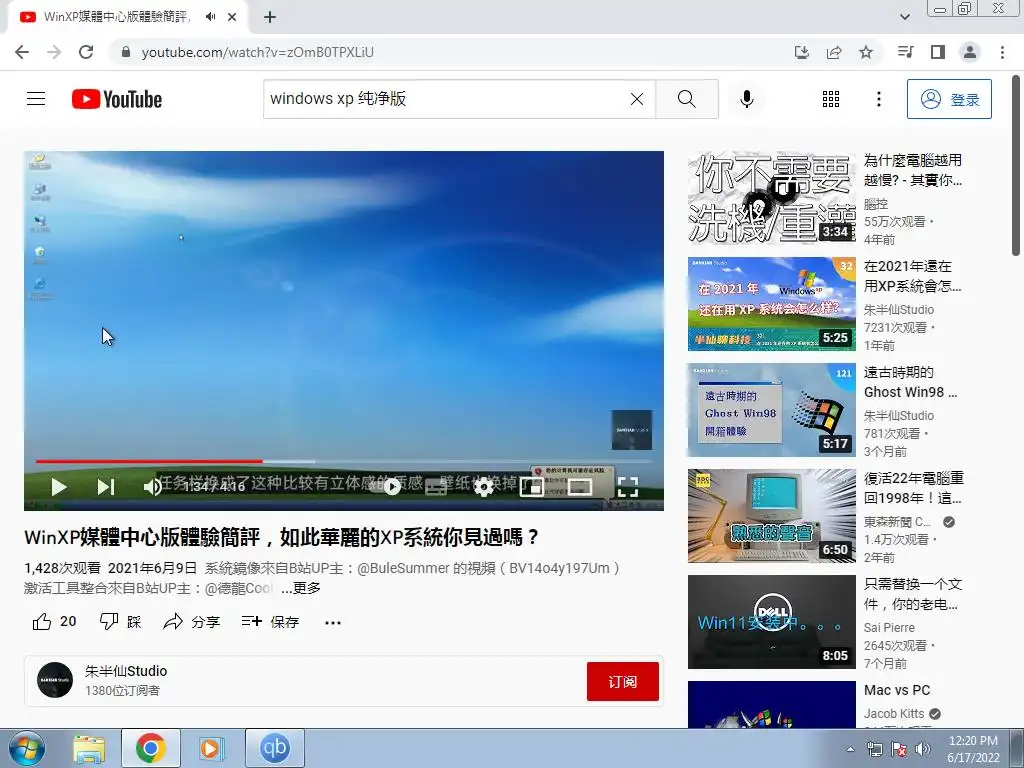
Task: Install app icon in address bar
Action: coord(801,52)
